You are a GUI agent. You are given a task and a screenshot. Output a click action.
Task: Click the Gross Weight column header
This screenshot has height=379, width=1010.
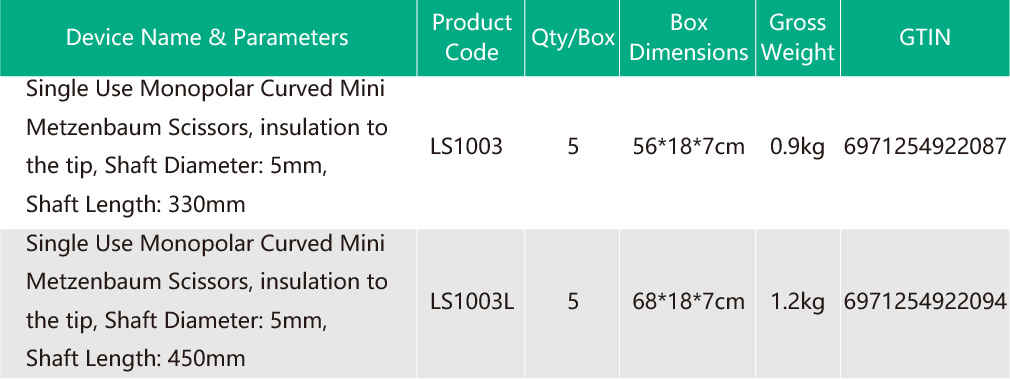point(797,37)
